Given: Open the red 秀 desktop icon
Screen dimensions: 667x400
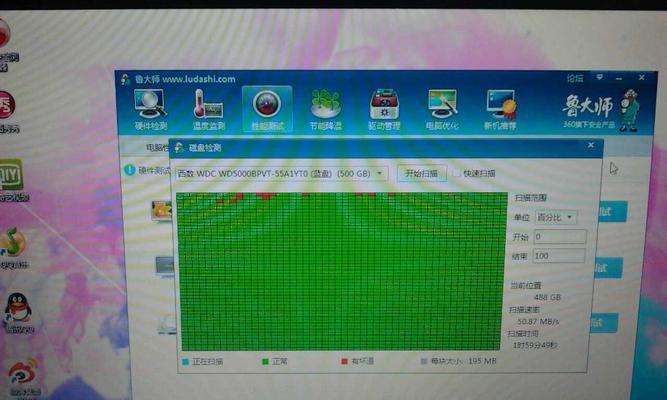Looking at the screenshot, I should [x=7, y=105].
